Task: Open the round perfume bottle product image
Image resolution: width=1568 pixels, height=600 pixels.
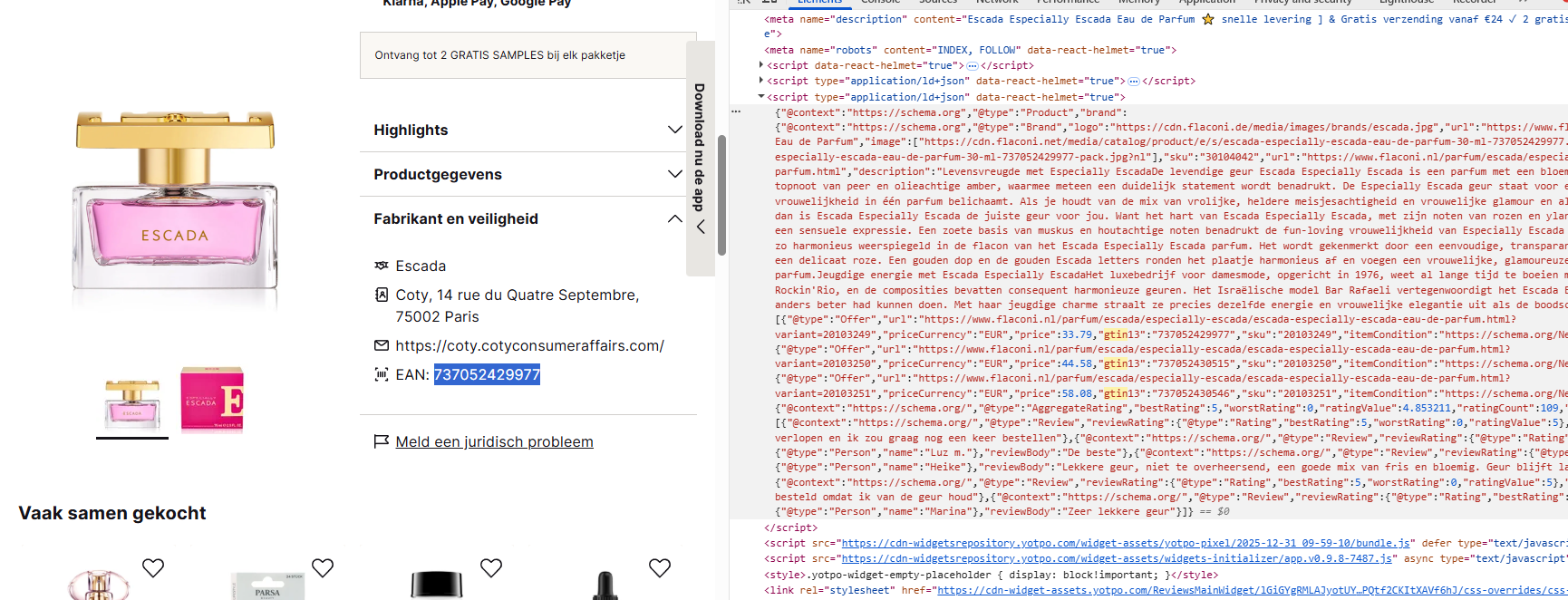Action: 99,585
